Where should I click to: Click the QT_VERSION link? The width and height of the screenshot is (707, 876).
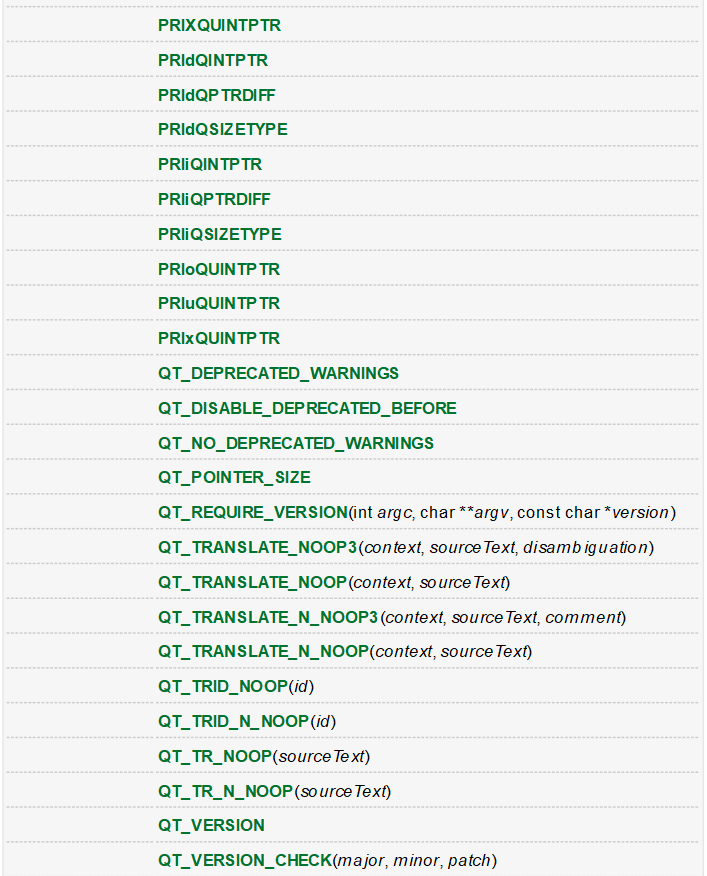[x=211, y=826]
